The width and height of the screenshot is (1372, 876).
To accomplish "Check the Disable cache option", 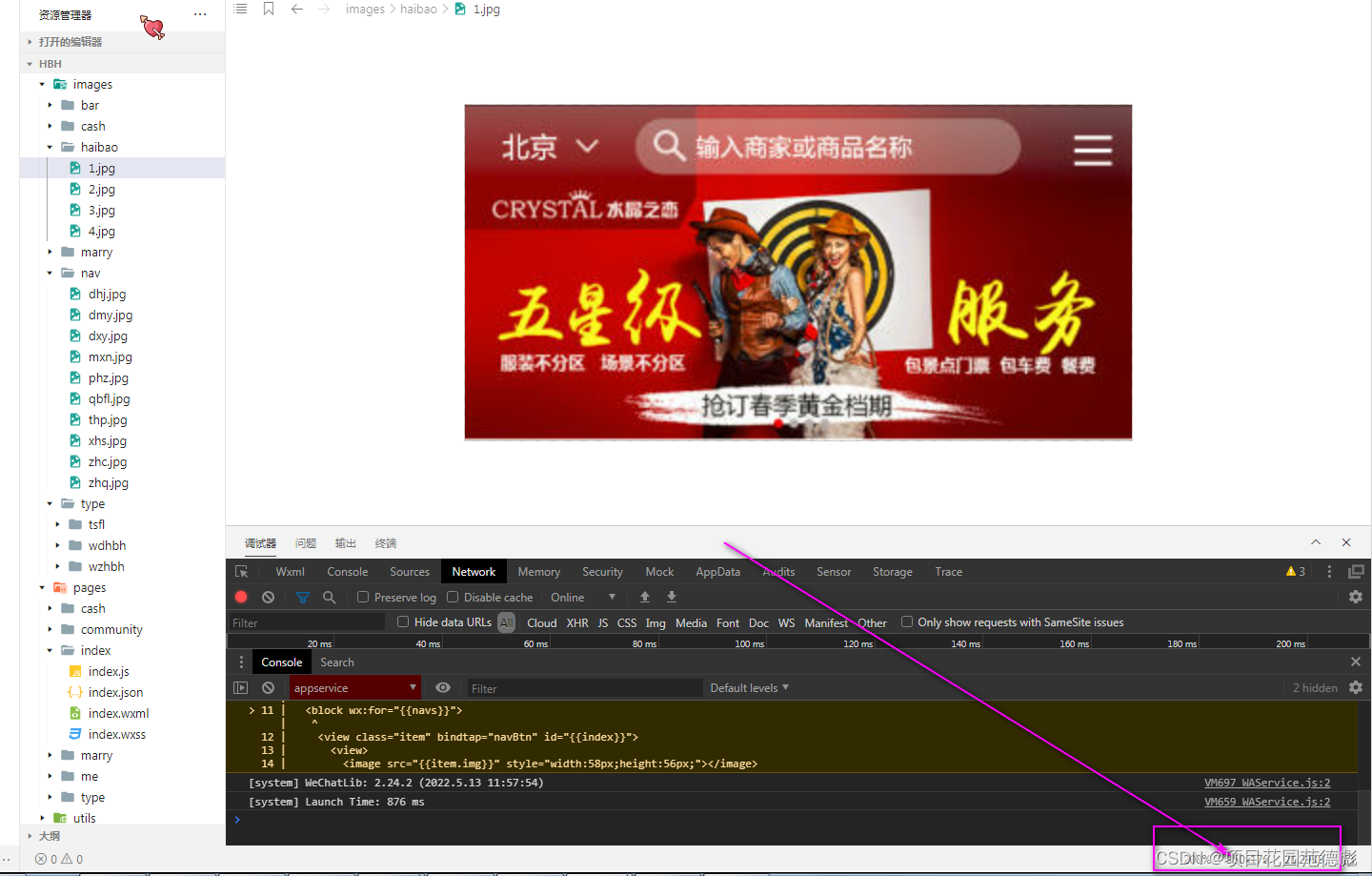I will pos(452,597).
